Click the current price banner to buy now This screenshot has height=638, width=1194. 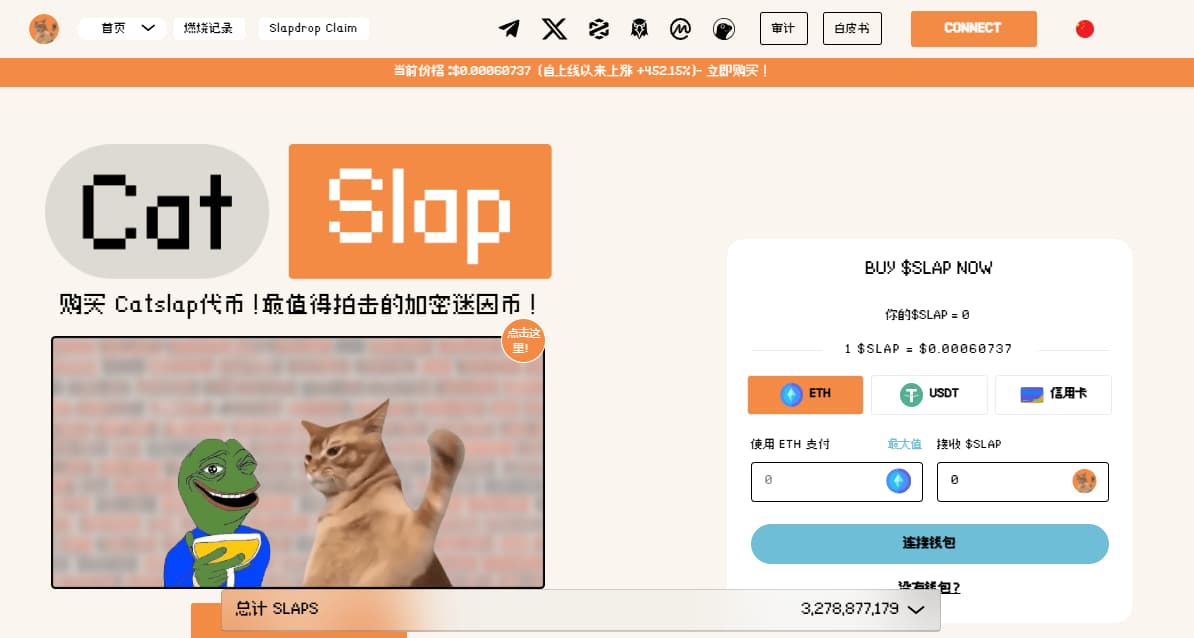point(582,71)
